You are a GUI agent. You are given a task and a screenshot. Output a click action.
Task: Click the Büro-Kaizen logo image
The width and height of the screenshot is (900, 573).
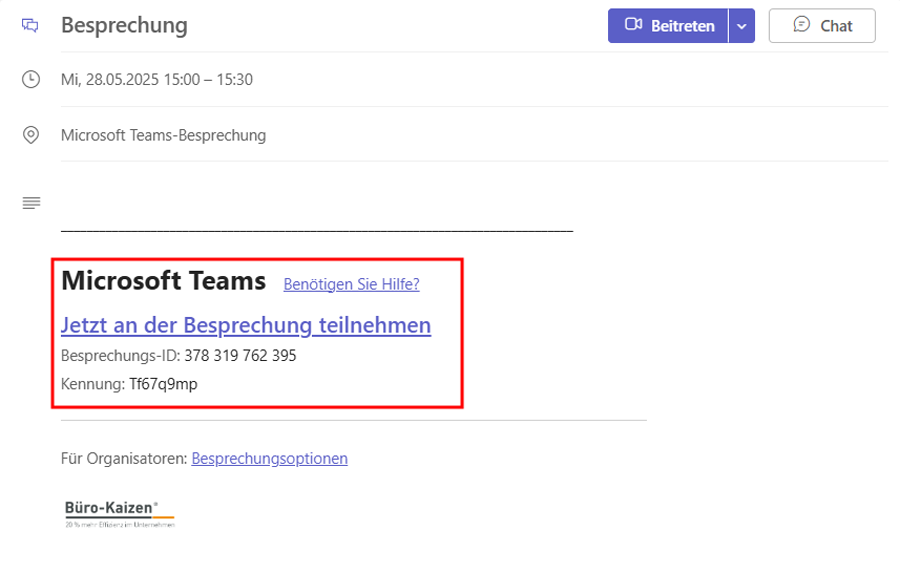coord(119,514)
